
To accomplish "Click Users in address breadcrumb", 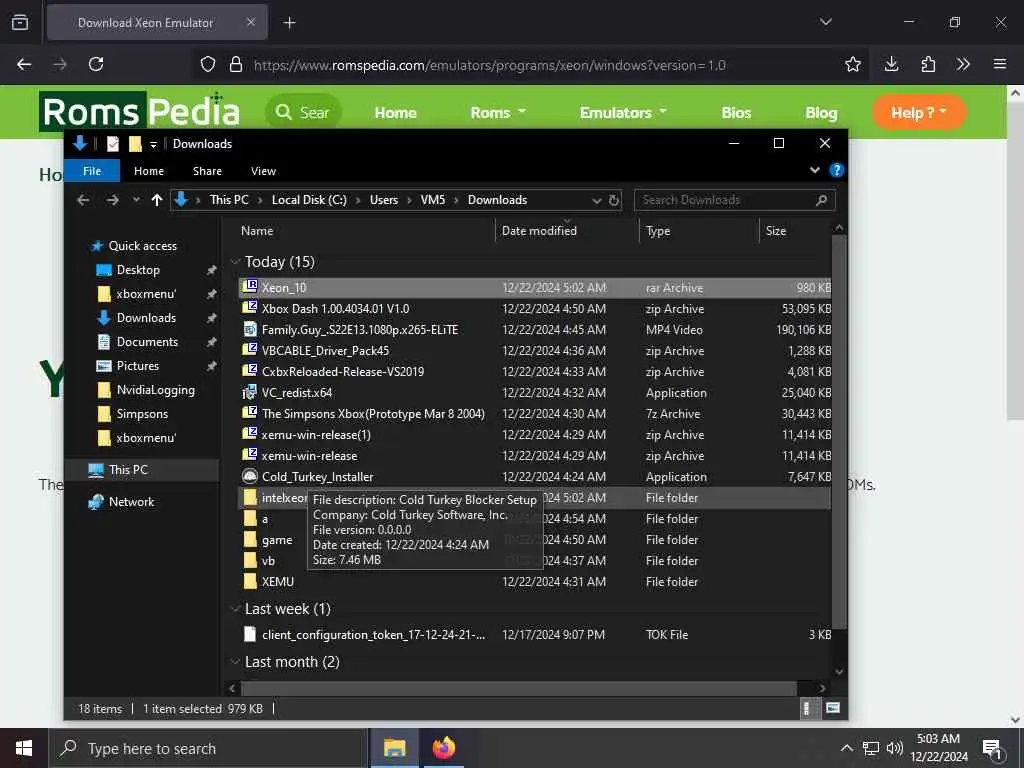I will tap(383, 200).
